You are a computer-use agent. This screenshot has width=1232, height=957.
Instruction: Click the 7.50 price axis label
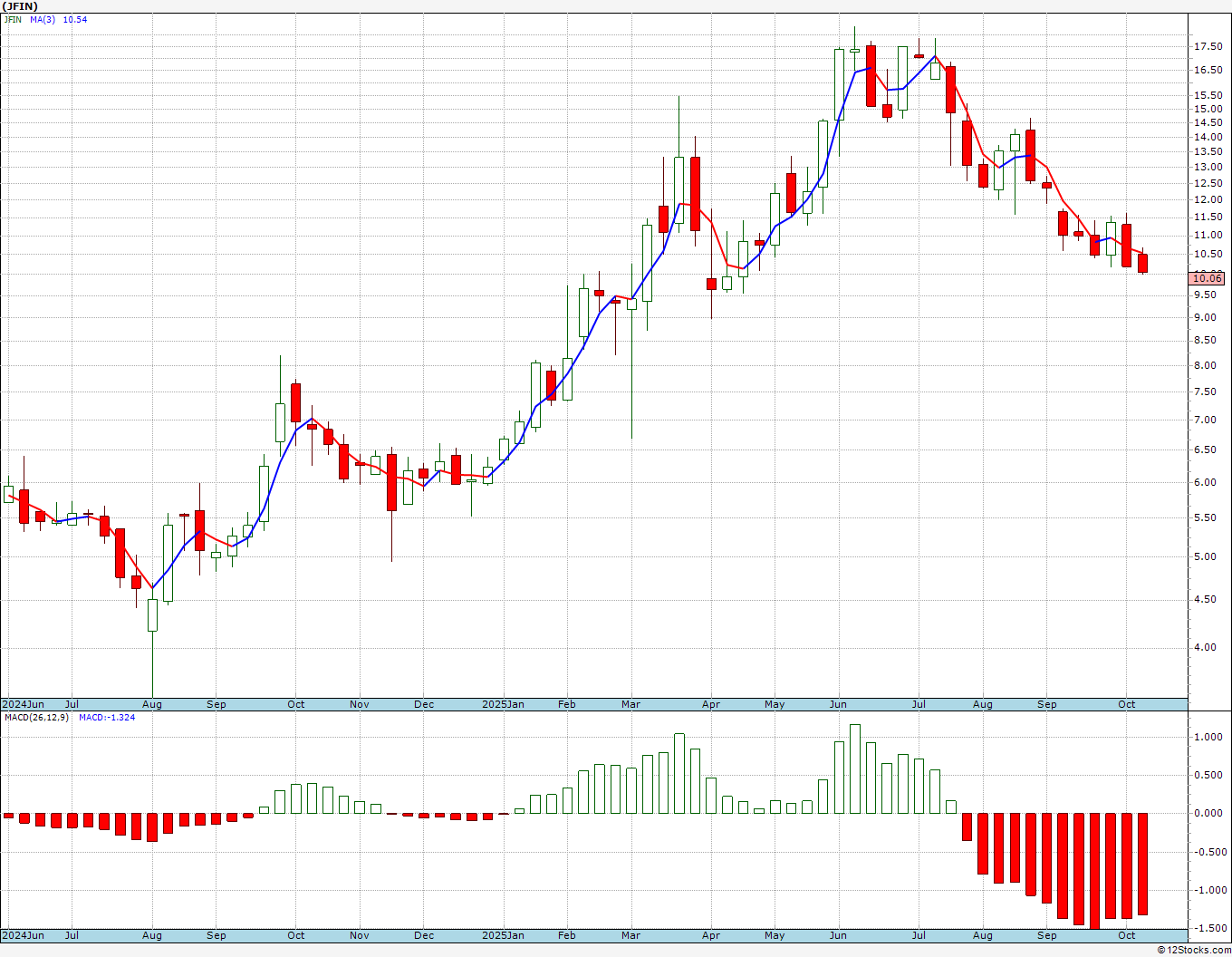pyautogui.click(x=1205, y=391)
